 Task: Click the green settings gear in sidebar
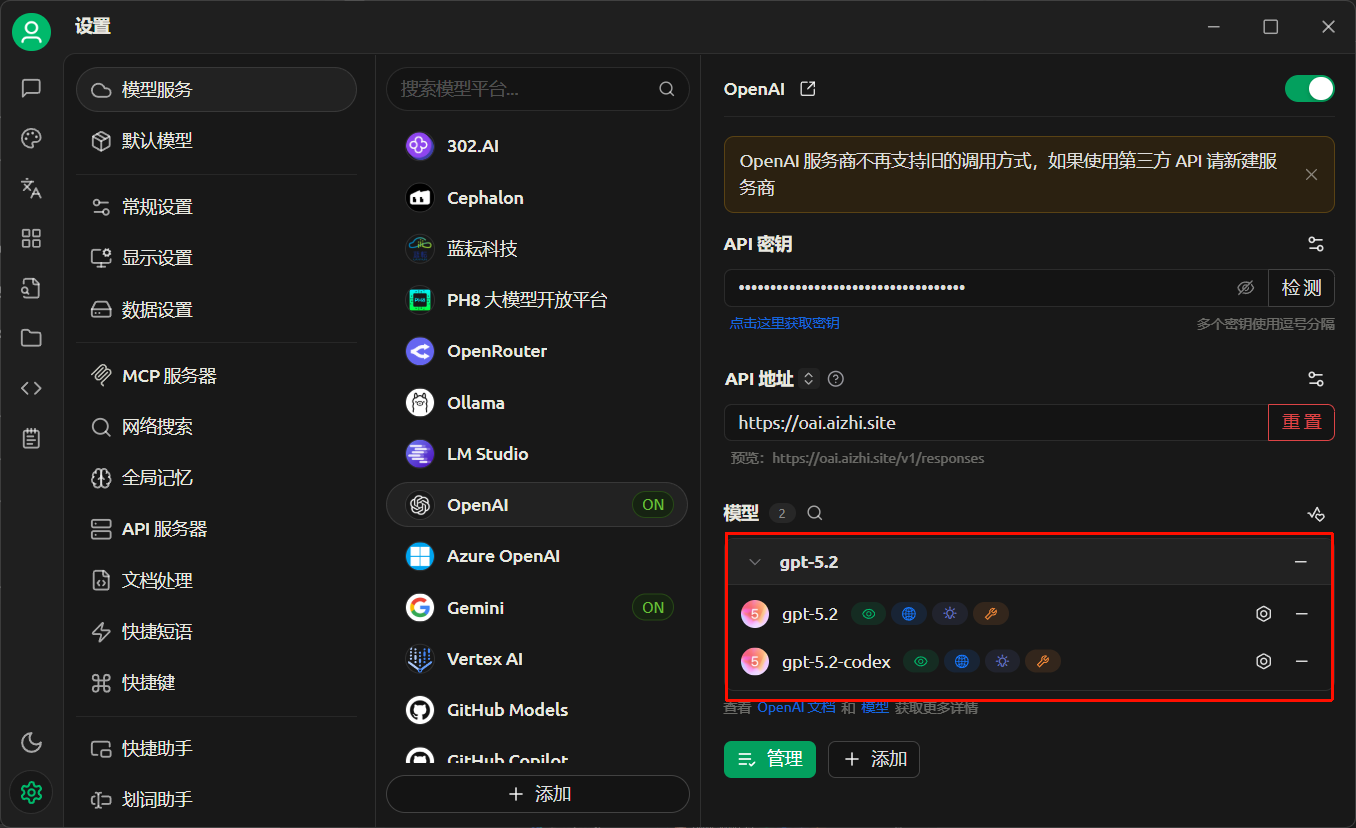31,792
